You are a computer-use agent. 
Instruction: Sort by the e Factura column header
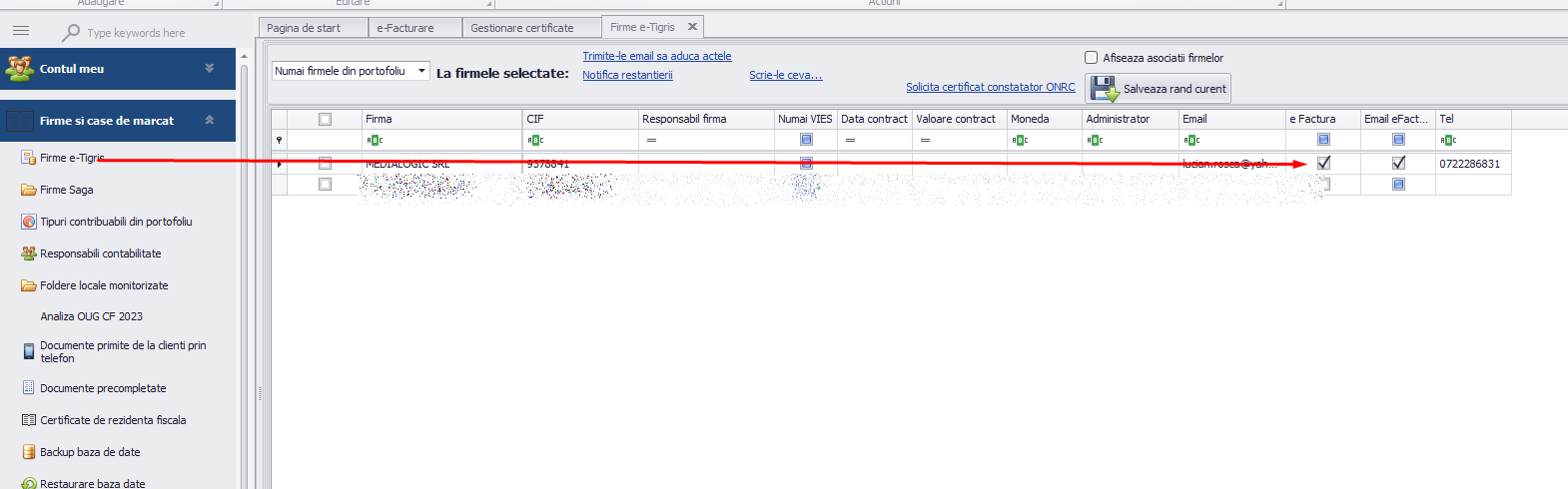click(x=1323, y=119)
